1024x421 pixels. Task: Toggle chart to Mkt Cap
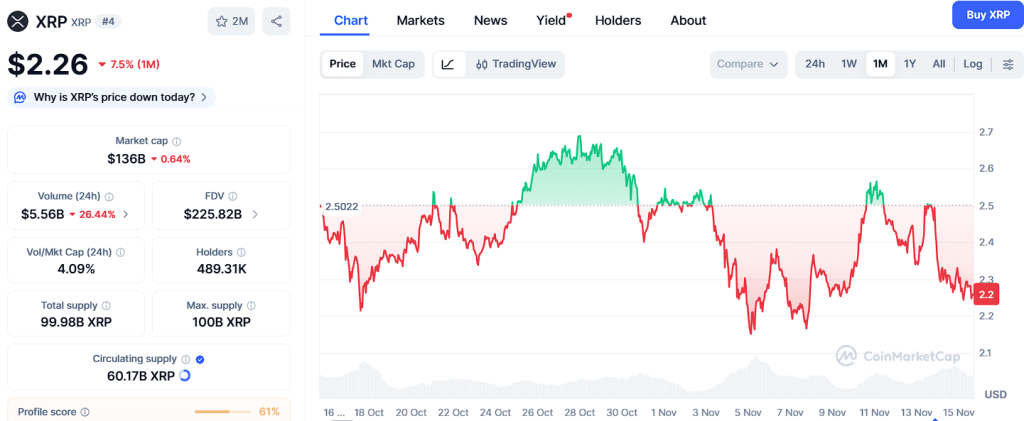[x=393, y=64]
